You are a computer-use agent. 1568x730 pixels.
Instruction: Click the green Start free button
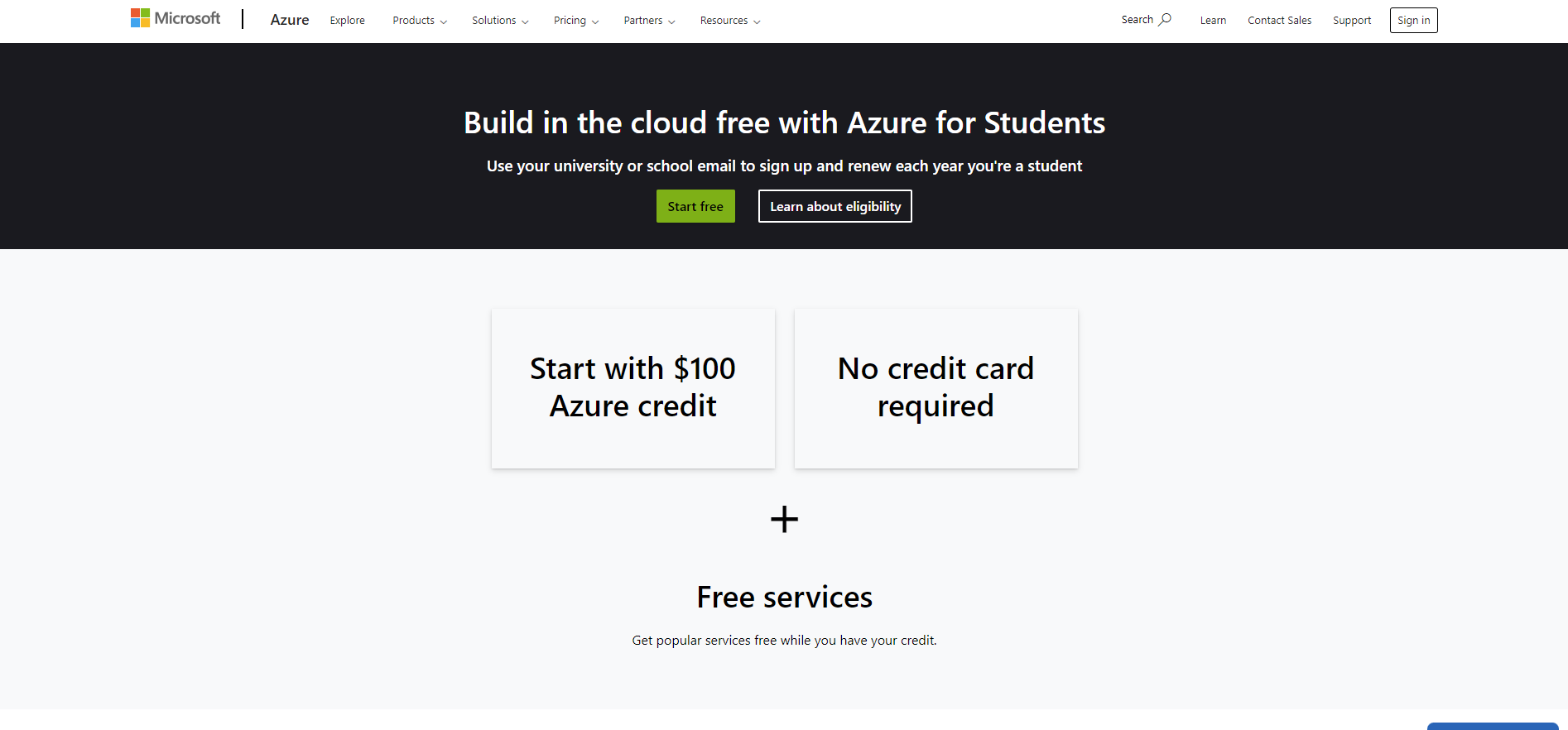[695, 206]
